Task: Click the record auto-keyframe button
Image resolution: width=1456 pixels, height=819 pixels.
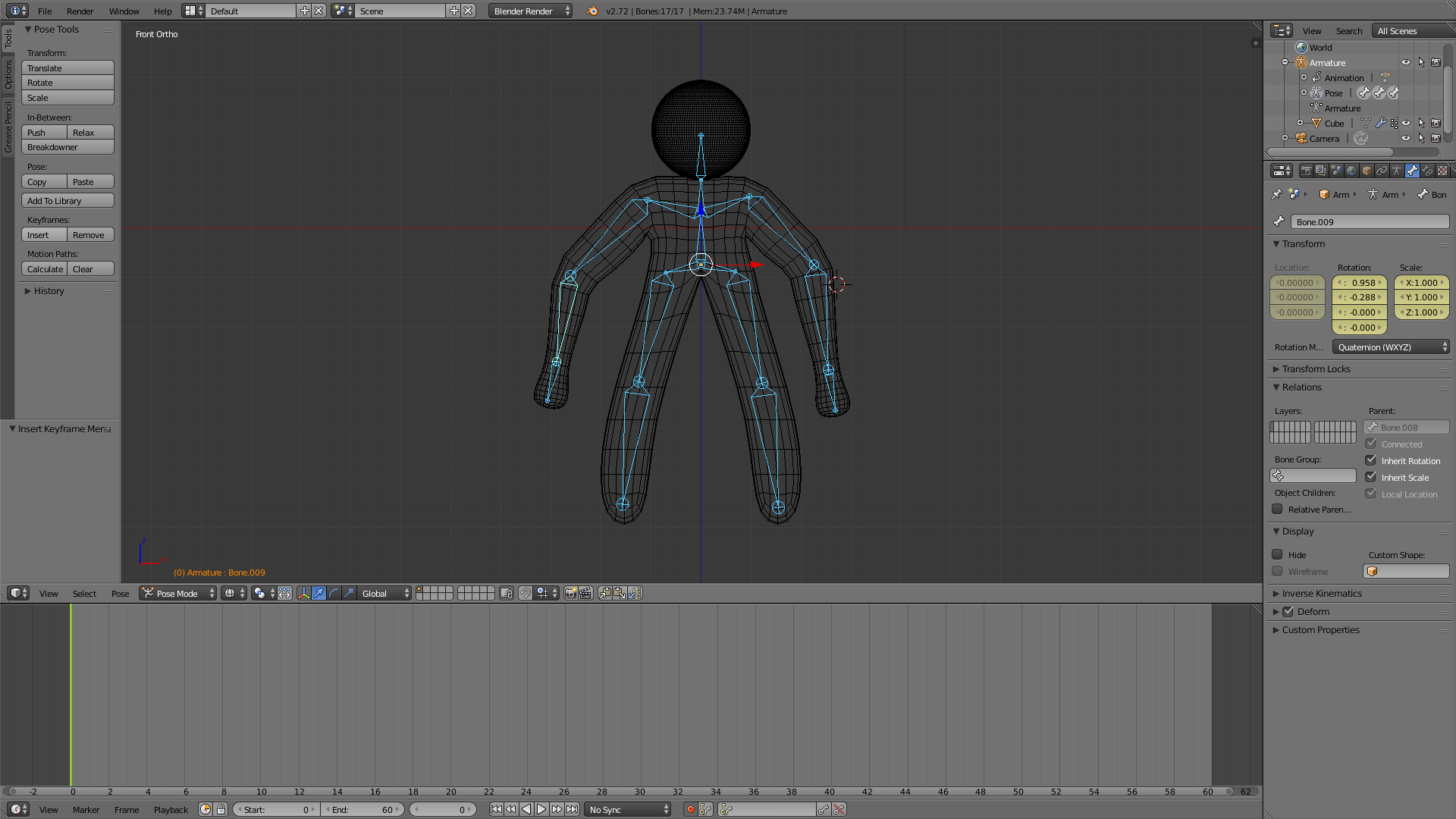Action: click(690, 809)
